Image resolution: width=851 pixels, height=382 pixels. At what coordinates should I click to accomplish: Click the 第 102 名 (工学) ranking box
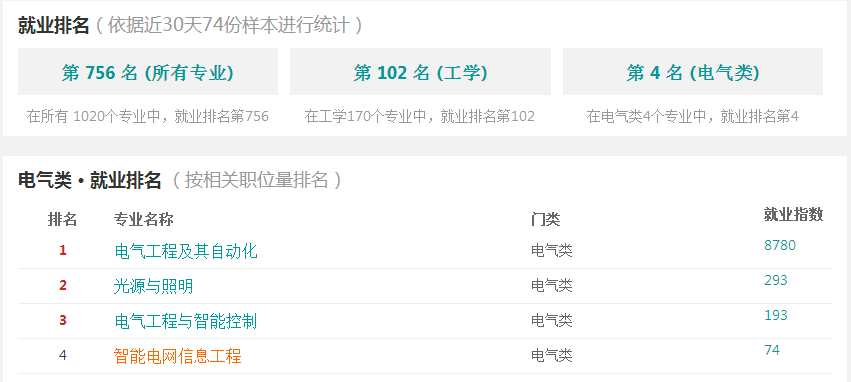420,72
